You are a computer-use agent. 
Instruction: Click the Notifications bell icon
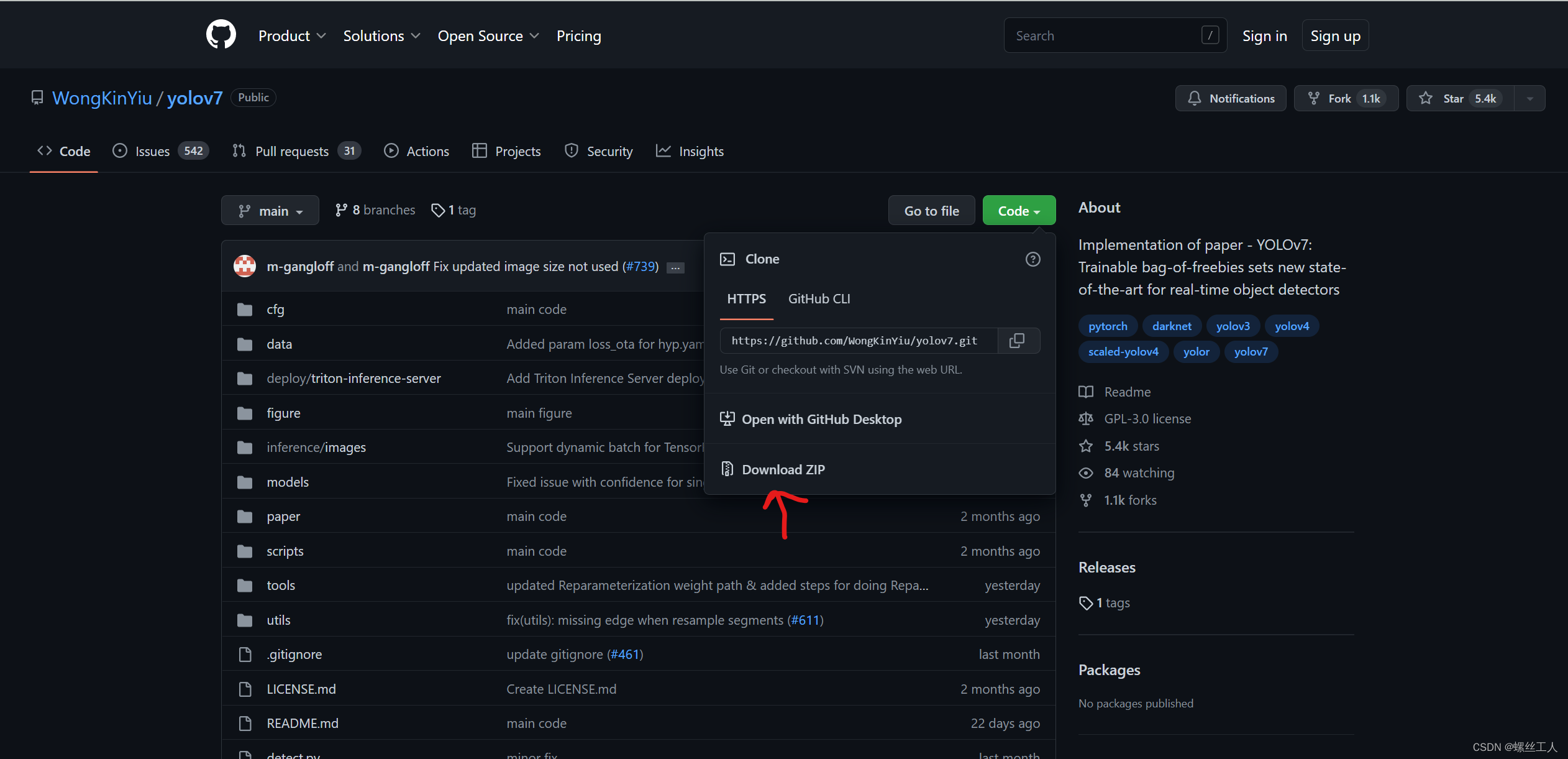click(x=1194, y=98)
